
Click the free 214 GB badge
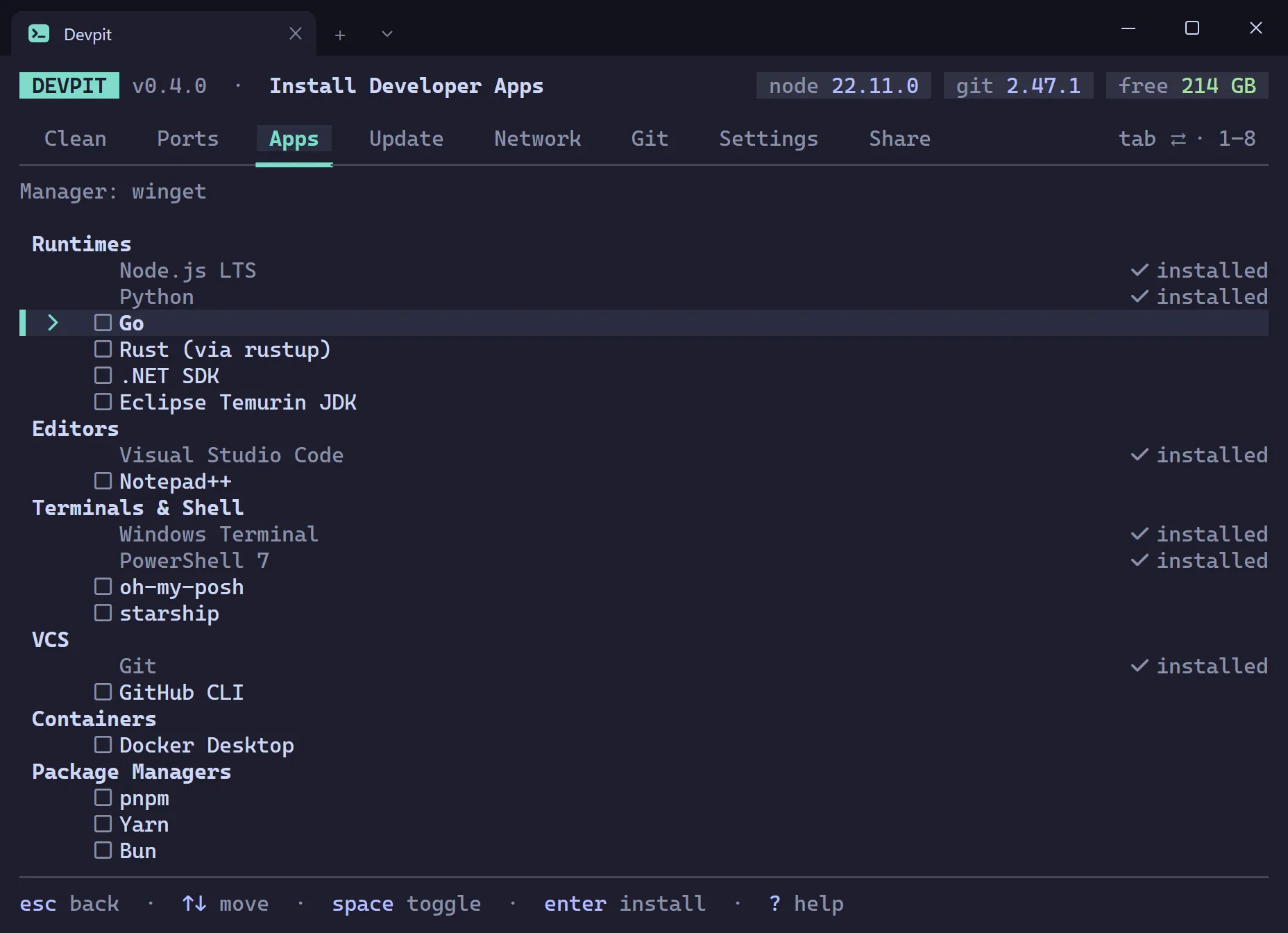pos(1187,85)
